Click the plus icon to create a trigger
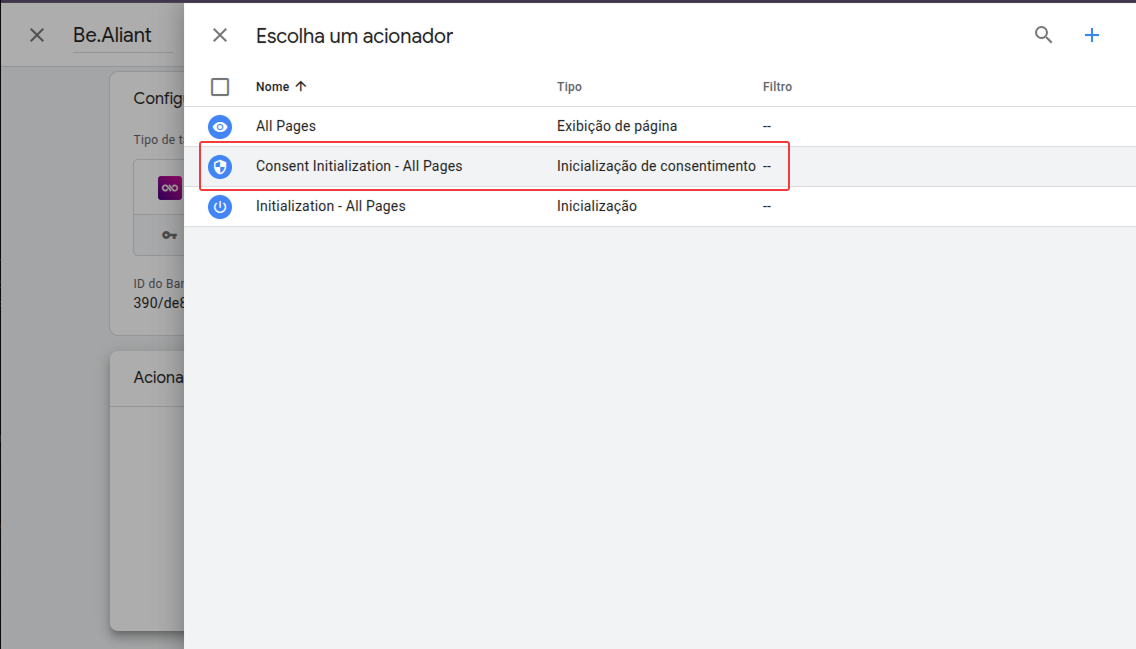 [x=1092, y=34]
